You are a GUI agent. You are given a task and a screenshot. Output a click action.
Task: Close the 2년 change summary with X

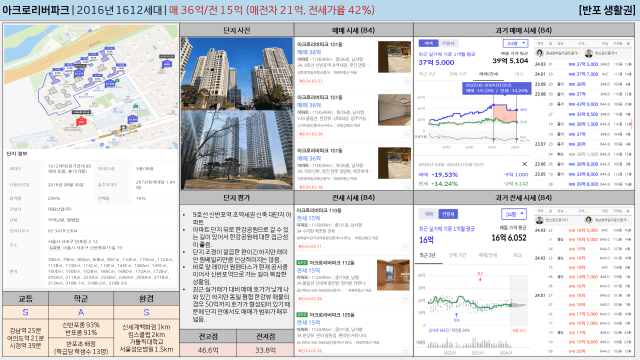pos(524,164)
